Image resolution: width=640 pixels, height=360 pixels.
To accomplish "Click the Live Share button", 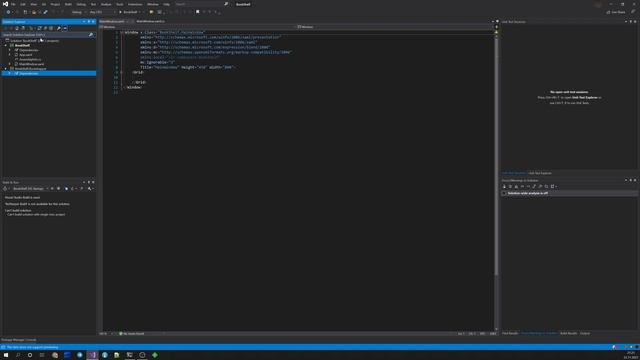I will pyautogui.click(x=616, y=12).
